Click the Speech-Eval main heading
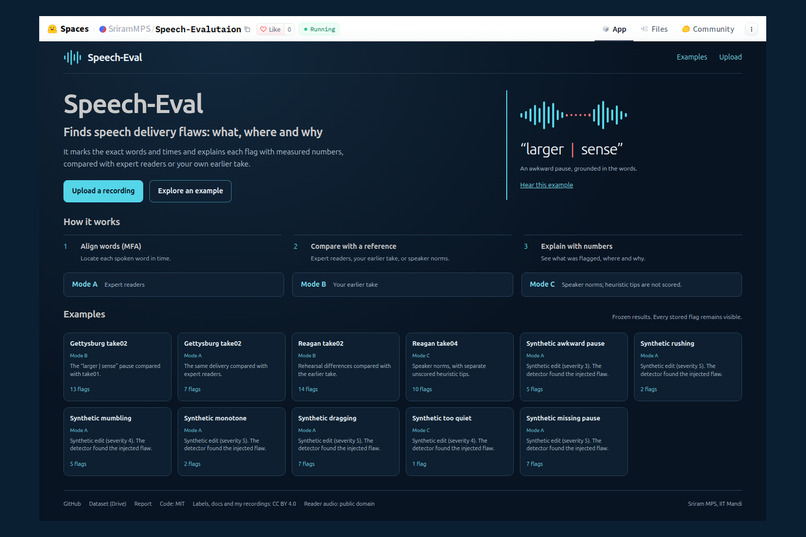806x537 pixels. coord(133,104)
